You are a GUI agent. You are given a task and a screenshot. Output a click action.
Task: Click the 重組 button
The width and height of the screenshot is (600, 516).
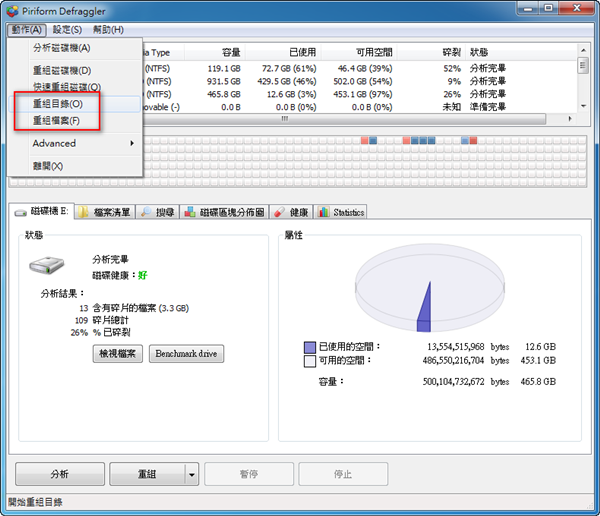tap(147, 474)
